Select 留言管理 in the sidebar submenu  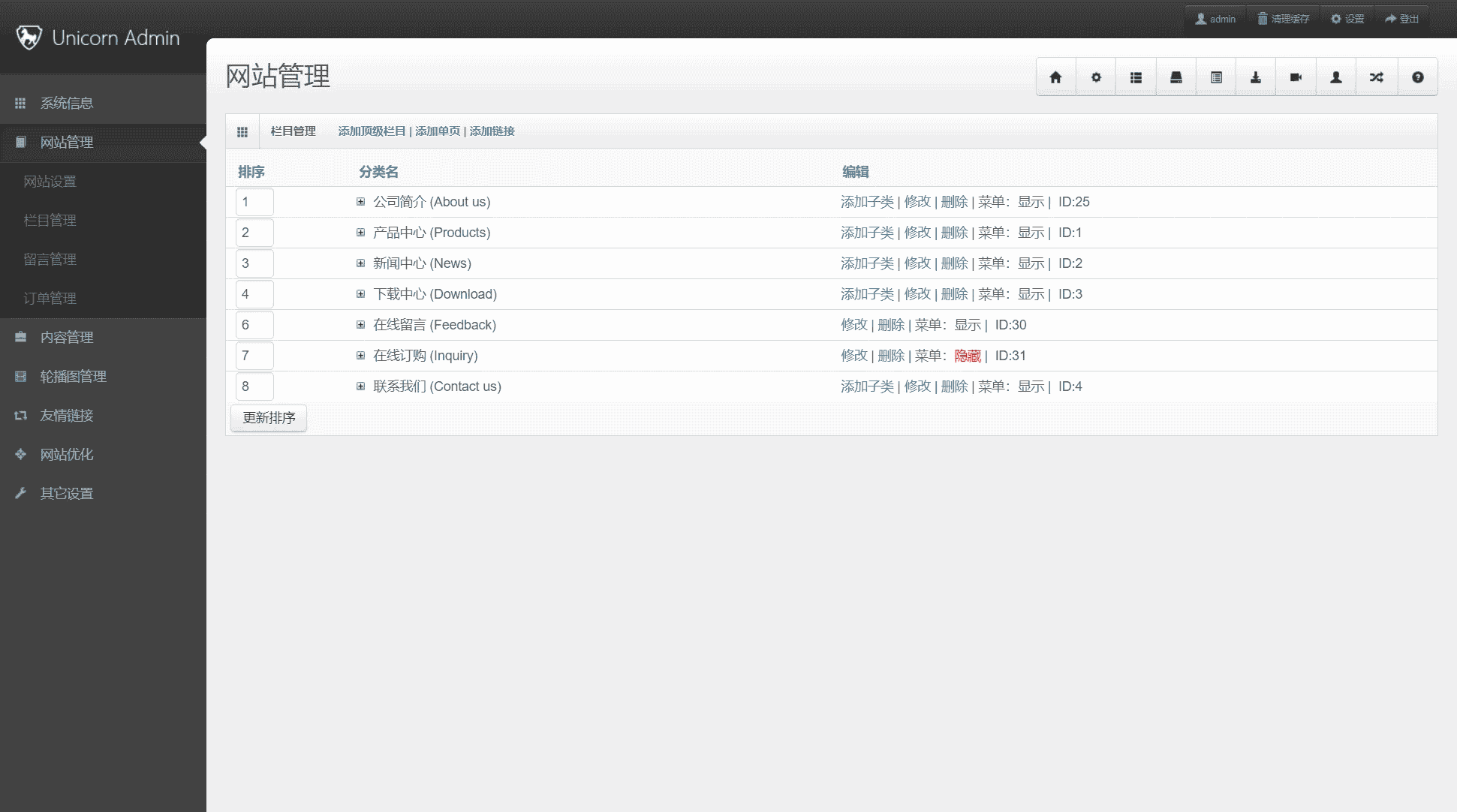point(50,260)
